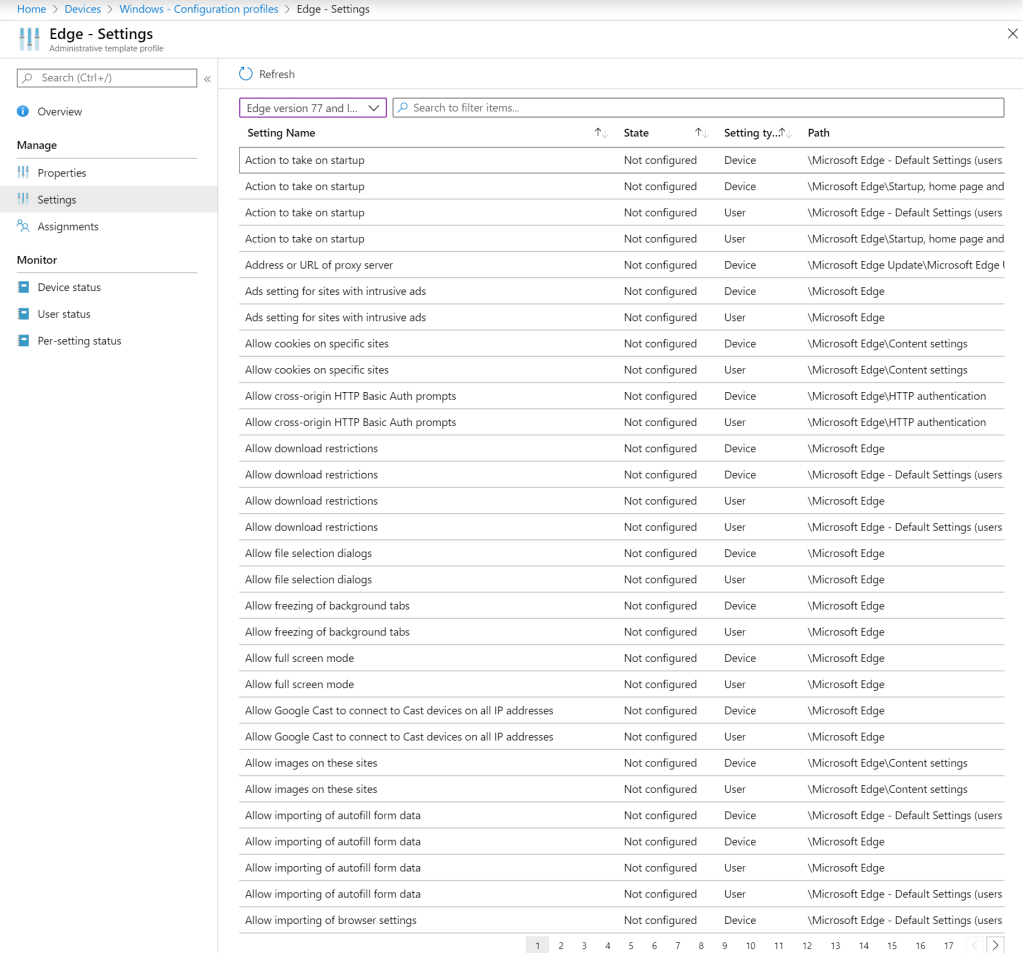Image resolution: width=1023 pixels, height=953 pixels.
Task: Click the Search to filter items field
Action: (700, 108)
